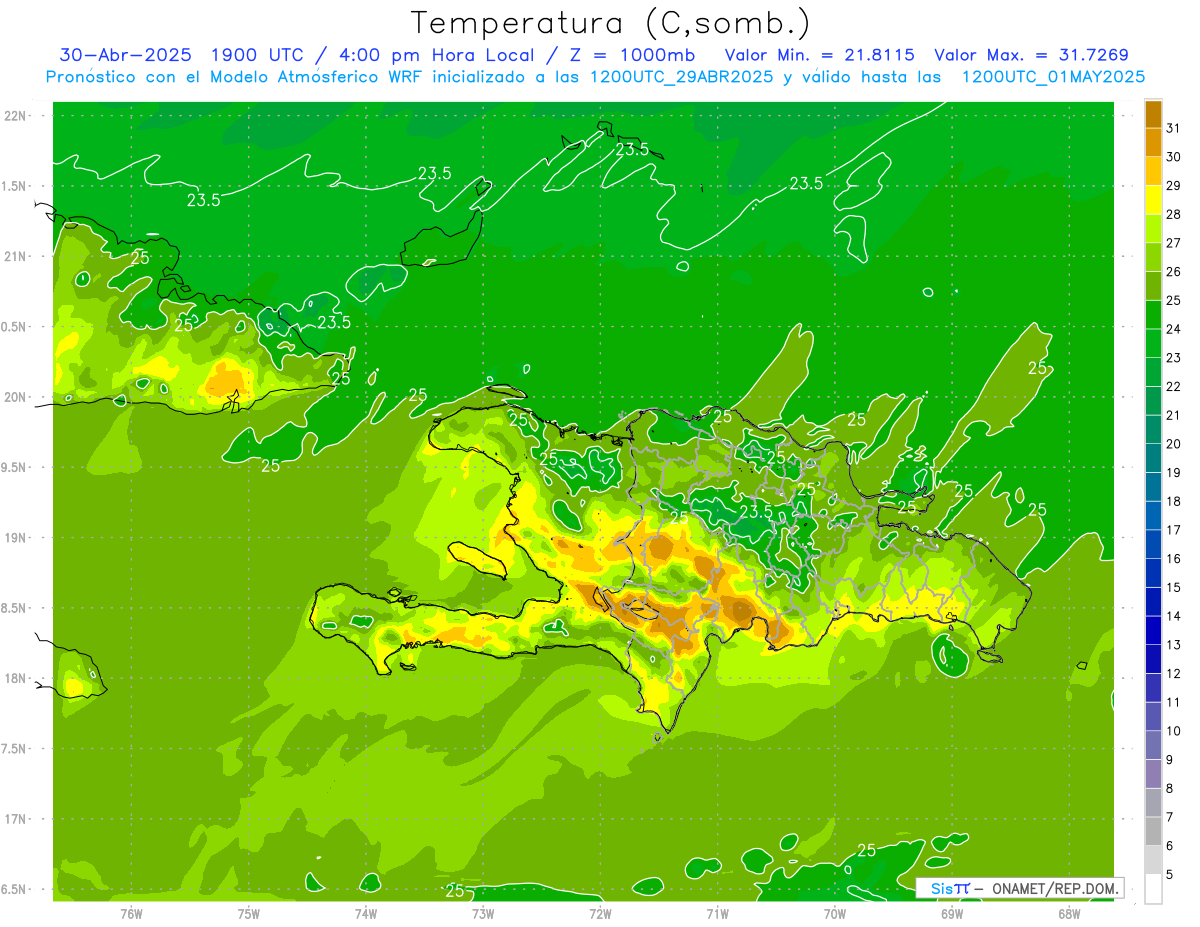Click the "ONAMET/REP.DOM." credit label
Screen dimensions: 1200x927
[1054, 888]
